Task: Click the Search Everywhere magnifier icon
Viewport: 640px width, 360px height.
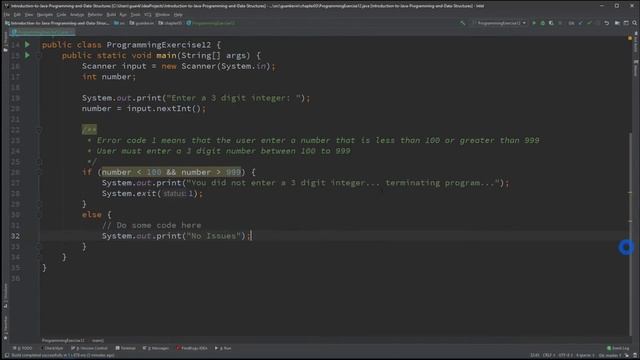Action: pyautogui.click(x=635, y=23)
